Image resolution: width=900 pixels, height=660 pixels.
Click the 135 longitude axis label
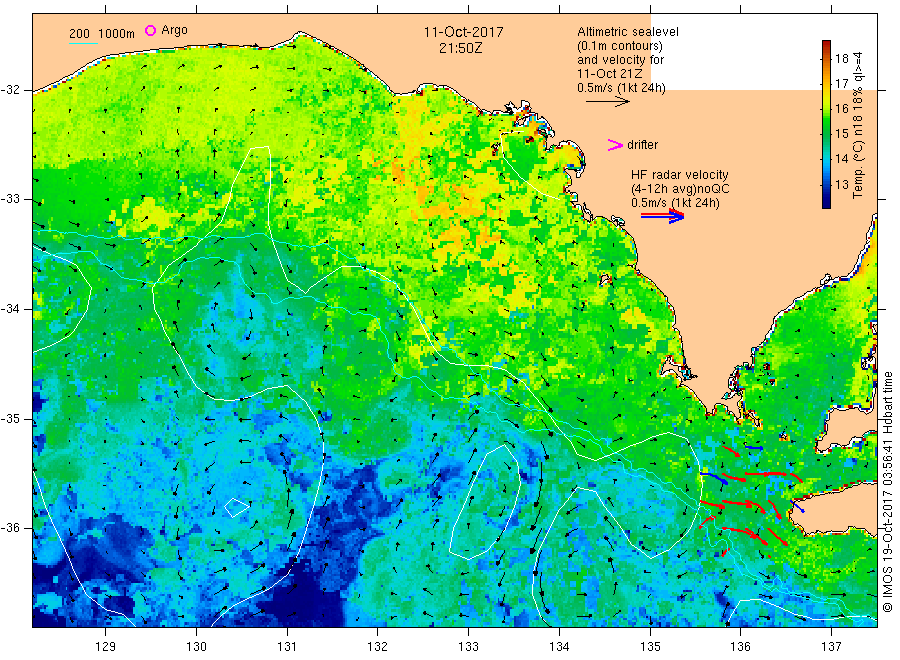pos(650,647)
